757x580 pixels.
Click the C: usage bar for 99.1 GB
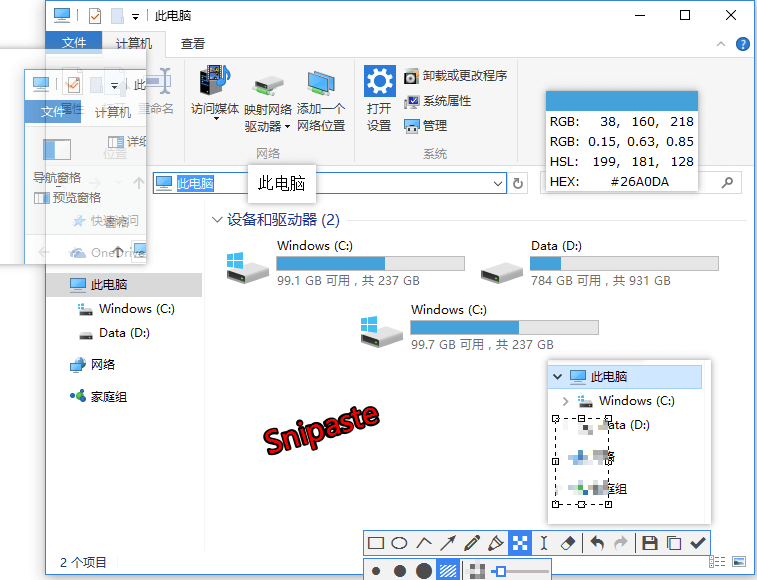point(370,264)
